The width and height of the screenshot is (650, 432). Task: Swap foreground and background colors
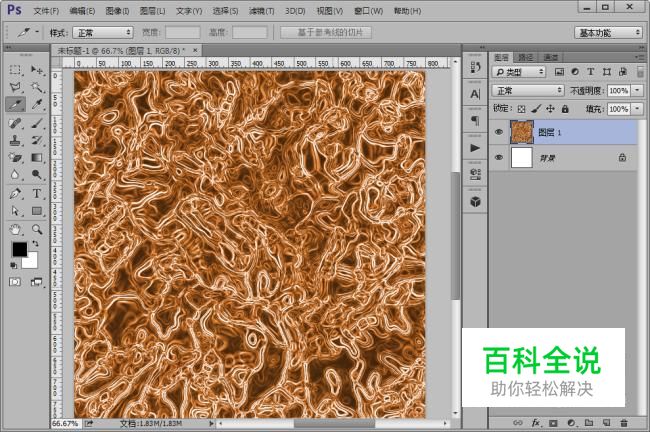tap(35, 244)
